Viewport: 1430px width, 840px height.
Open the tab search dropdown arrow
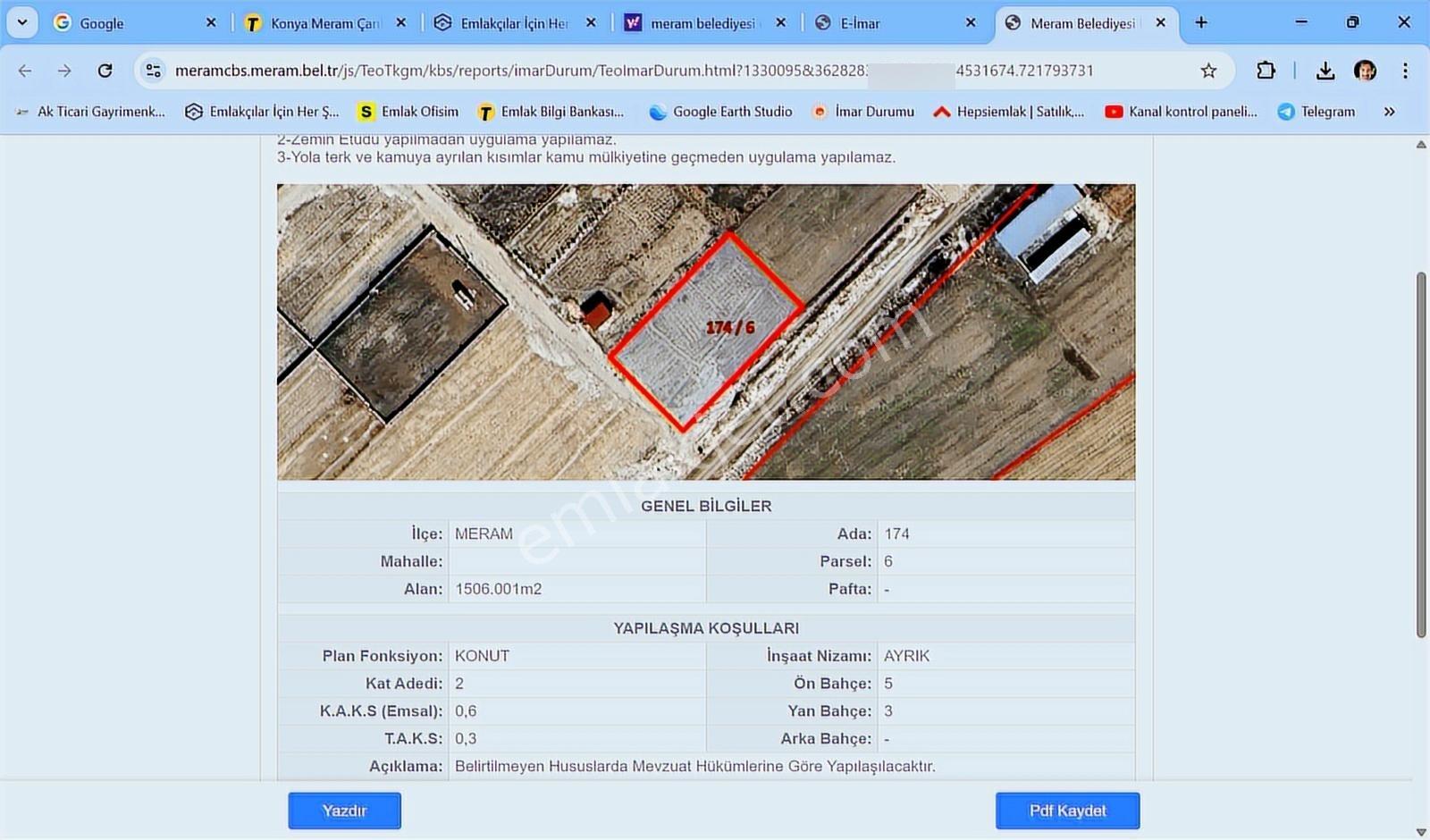(x=22, y=22)
